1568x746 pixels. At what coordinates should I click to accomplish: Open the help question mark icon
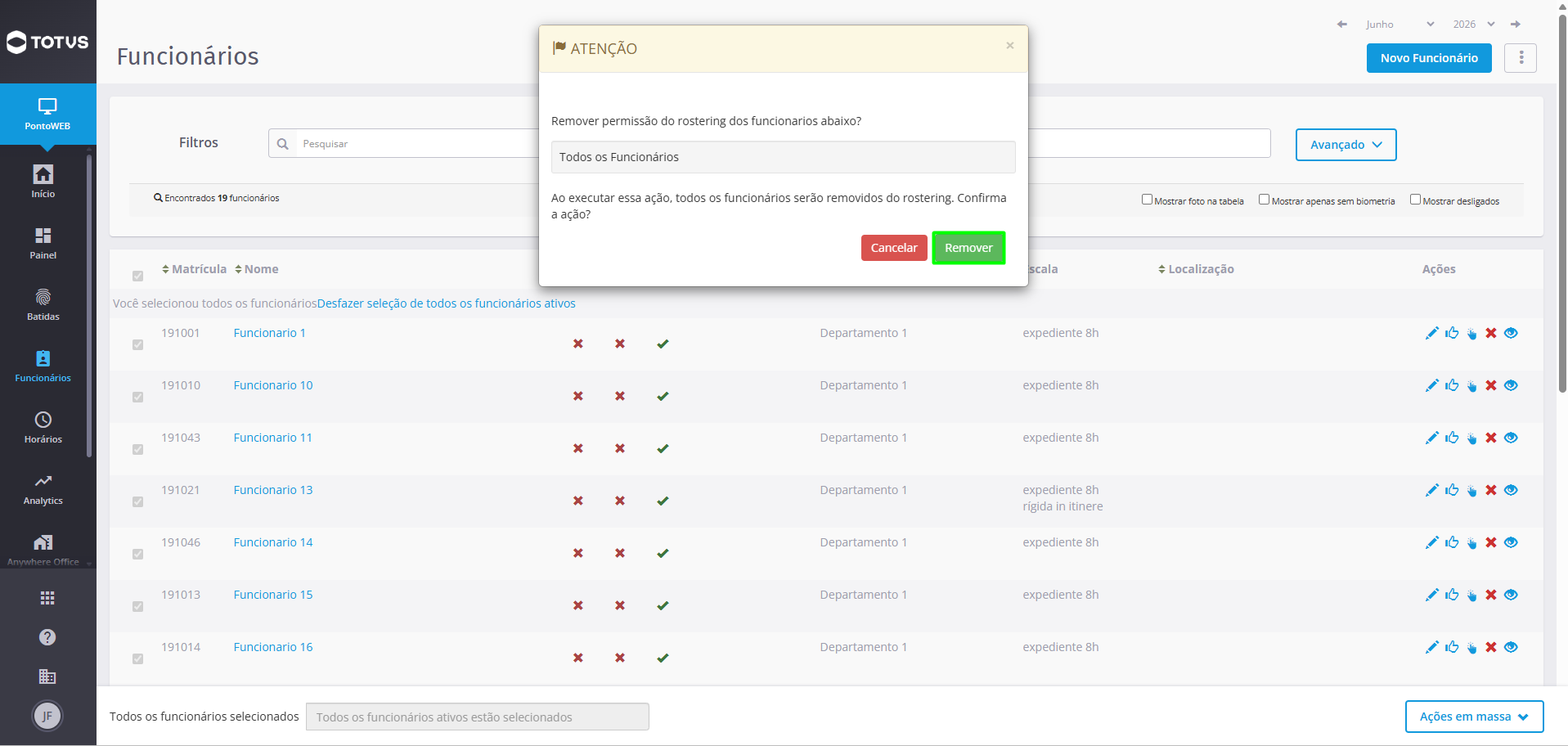(47, 637)
